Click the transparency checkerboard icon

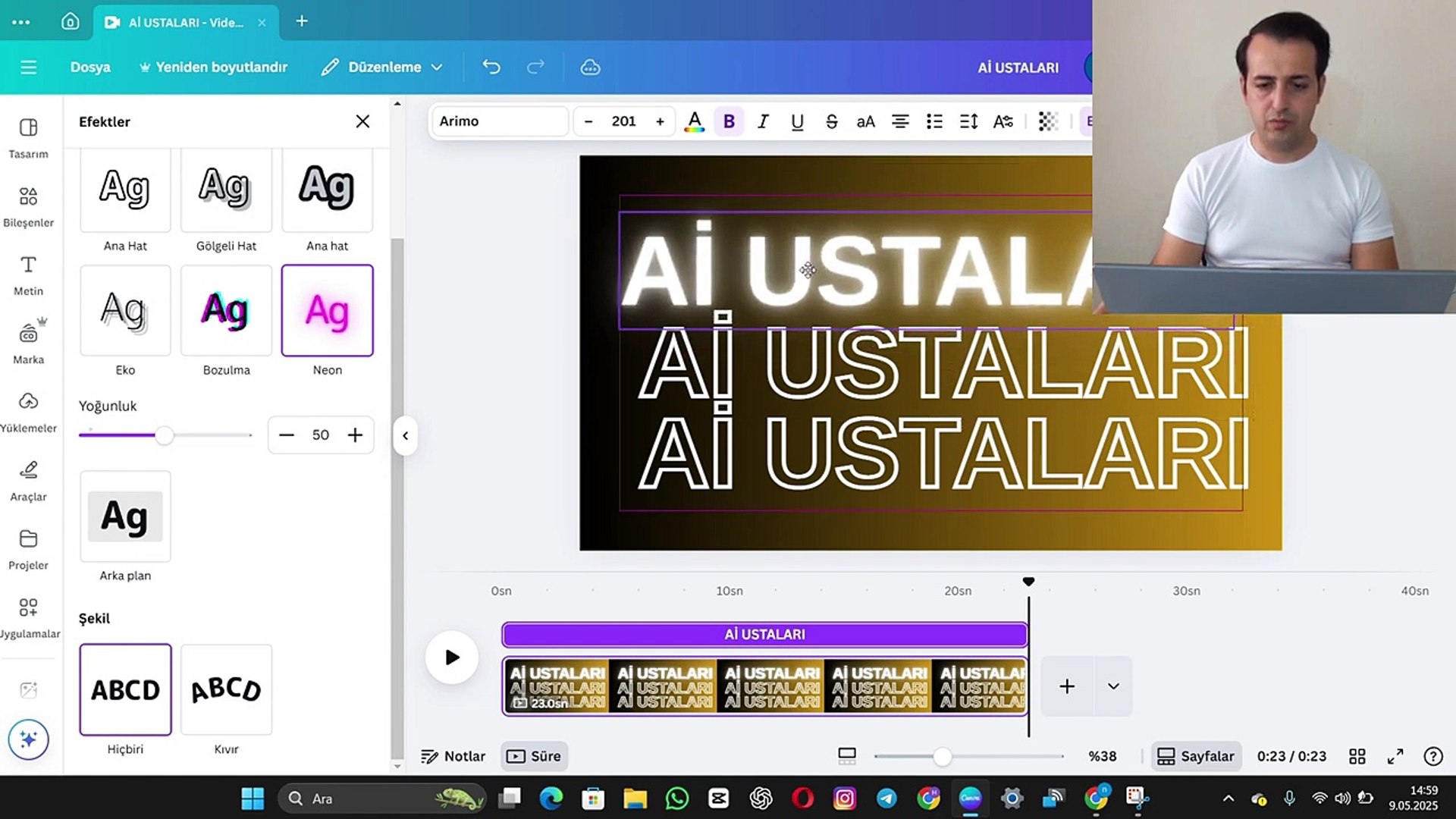click(x=1049, y=121)
